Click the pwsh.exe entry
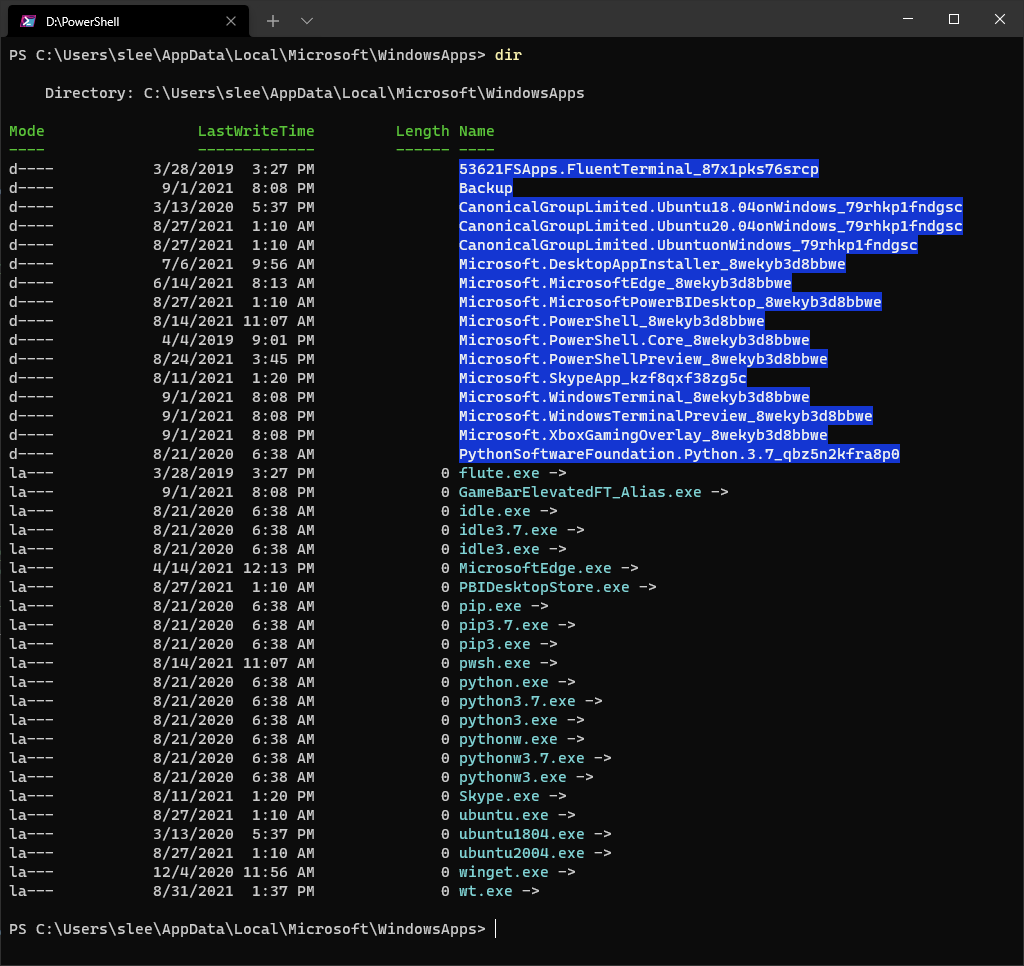This screenshot has width=1024, height=966. [494, 662]
